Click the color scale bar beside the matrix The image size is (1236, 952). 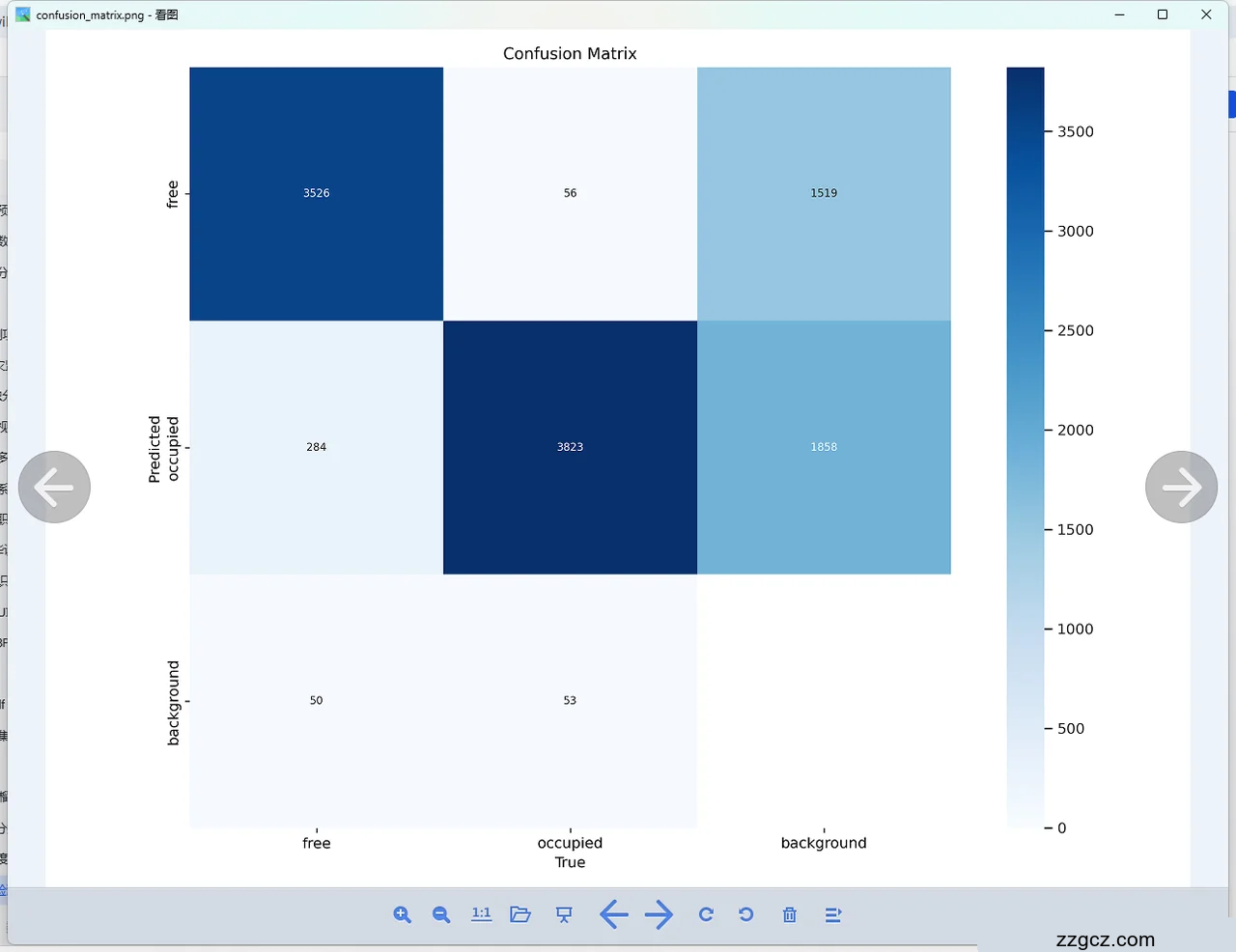tap(1025, 447)
